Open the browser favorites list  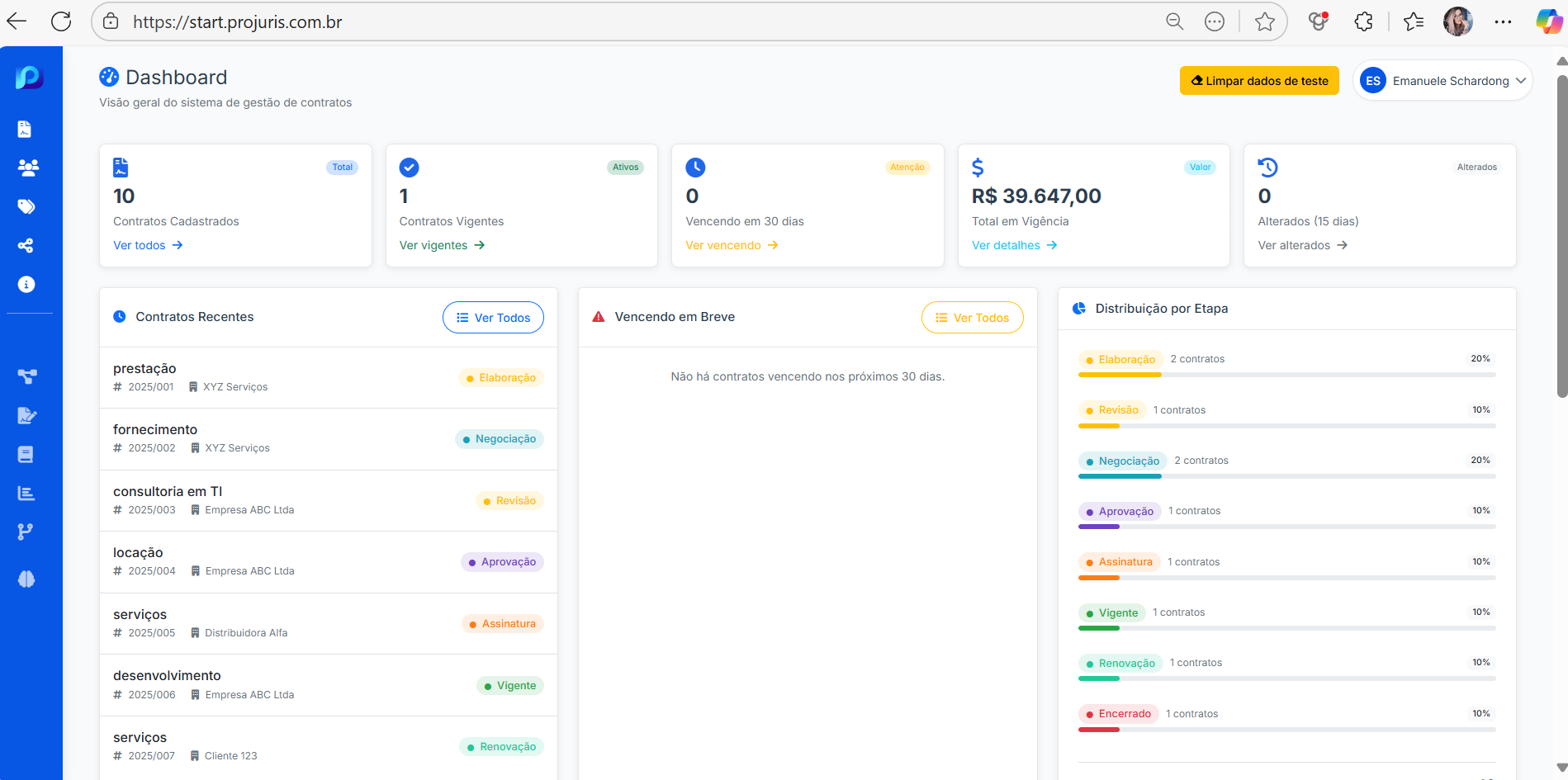1414,21
